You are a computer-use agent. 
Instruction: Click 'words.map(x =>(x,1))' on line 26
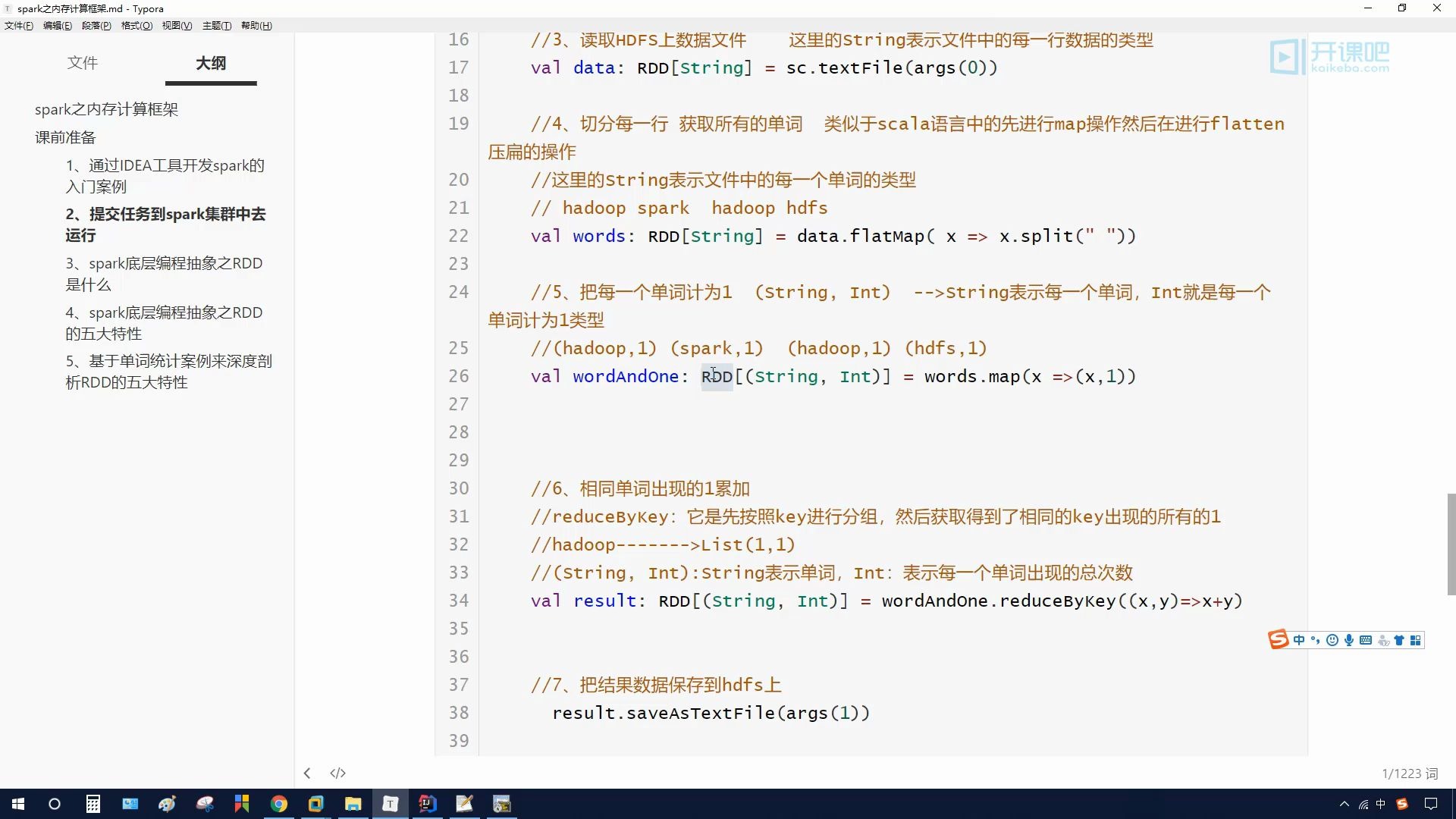1030,376
